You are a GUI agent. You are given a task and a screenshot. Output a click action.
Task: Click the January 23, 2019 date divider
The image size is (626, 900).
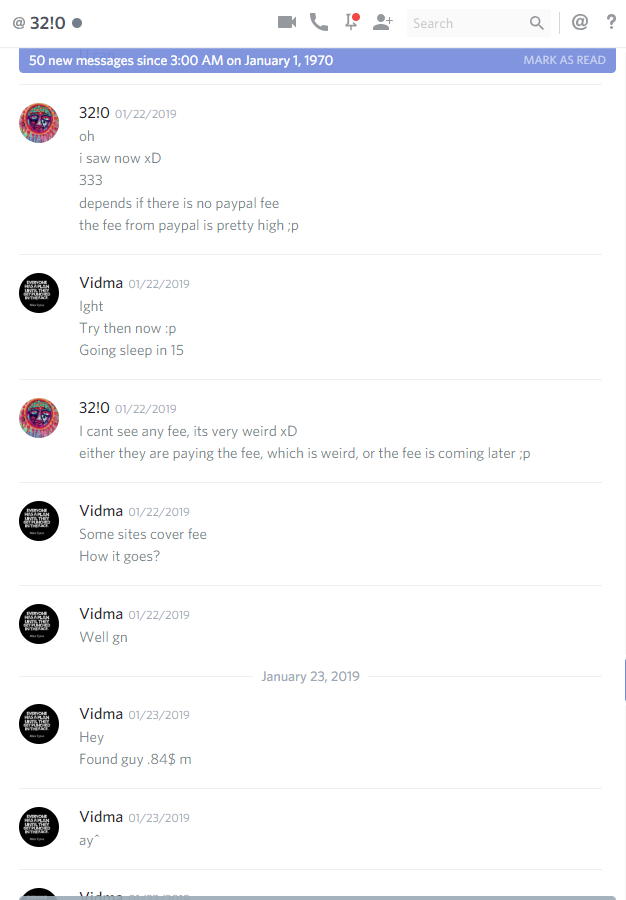tap(310, 676)
